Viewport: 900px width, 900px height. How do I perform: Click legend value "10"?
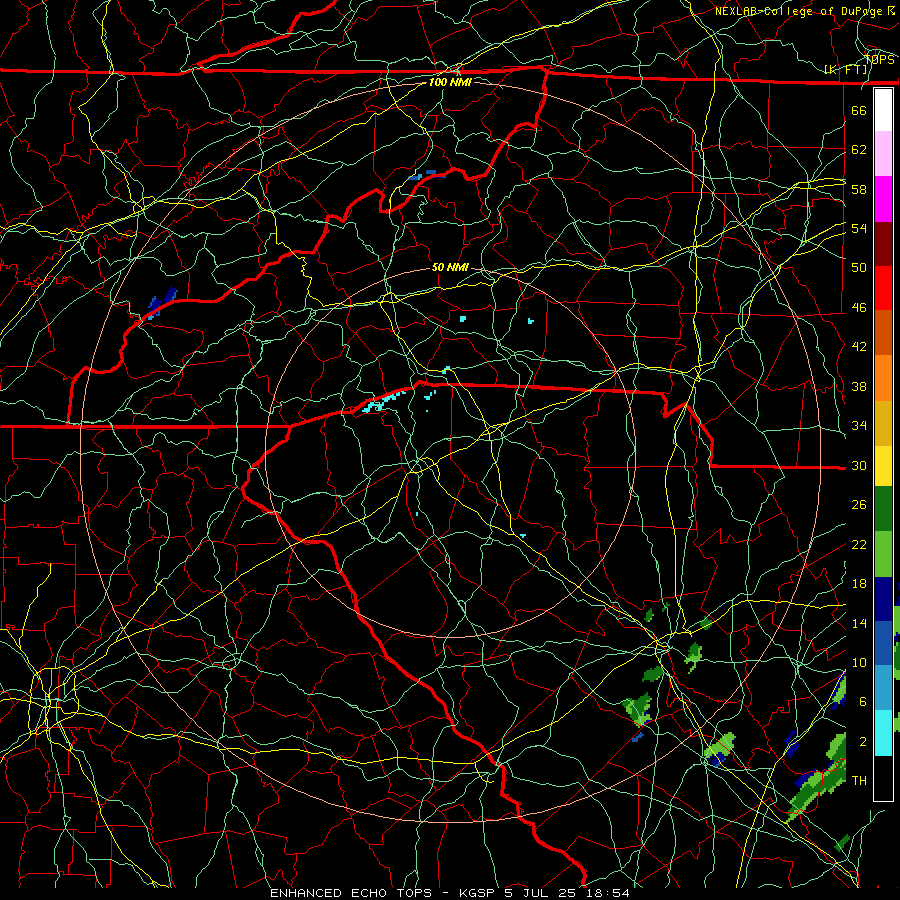coord(859,662)
